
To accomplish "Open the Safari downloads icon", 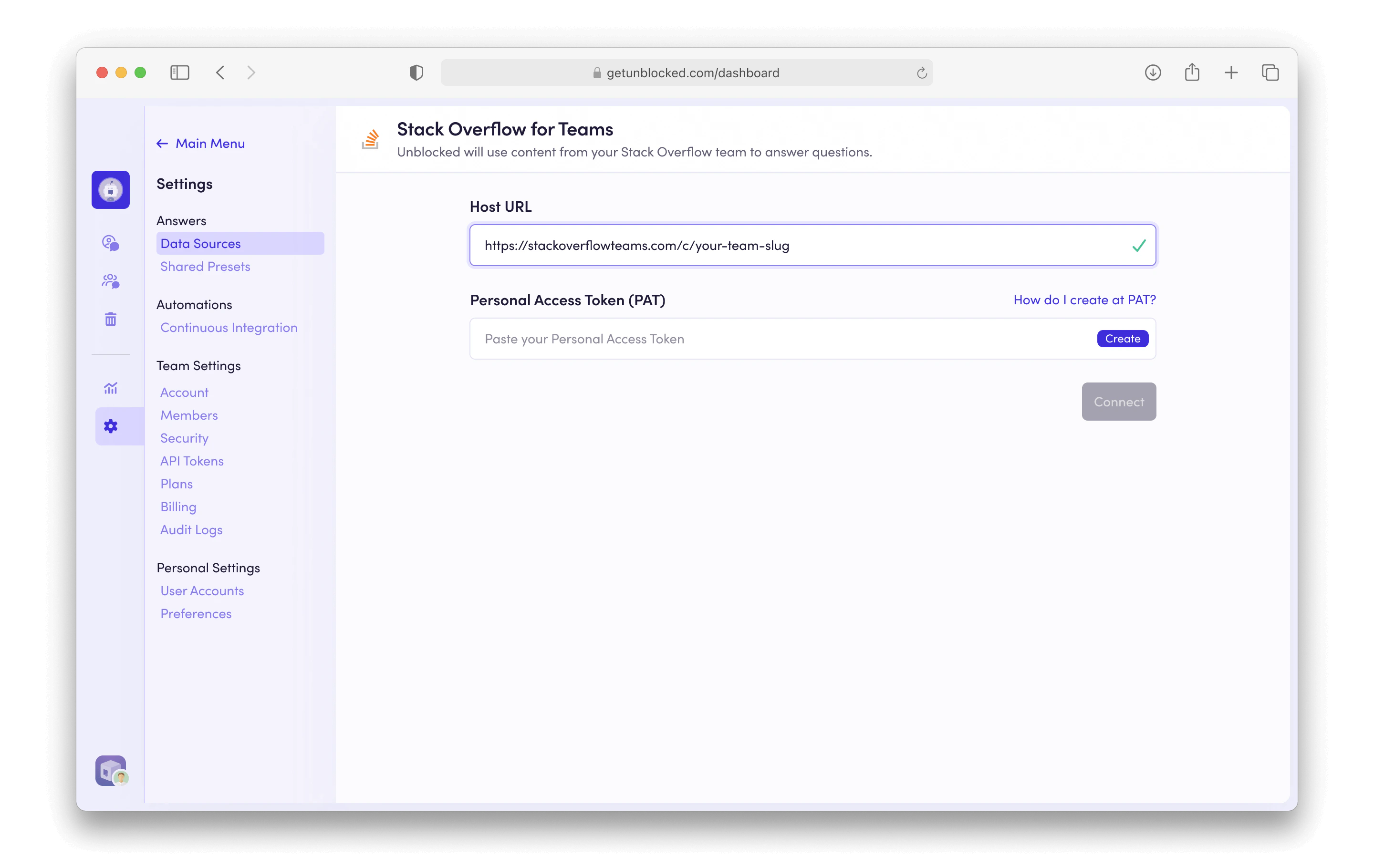I will pyautogui.click(x=1153, y=72).
